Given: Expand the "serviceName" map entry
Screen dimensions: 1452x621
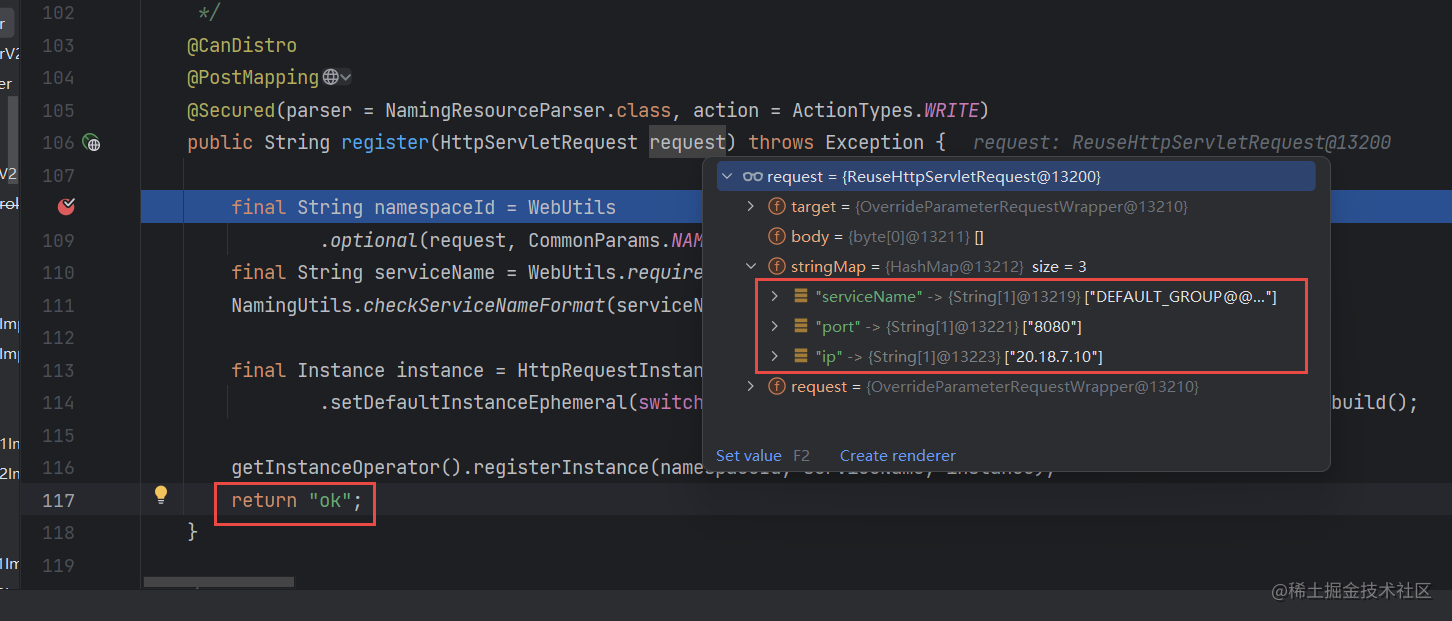Looking at the screenshot, I should (x=775, y=297).
